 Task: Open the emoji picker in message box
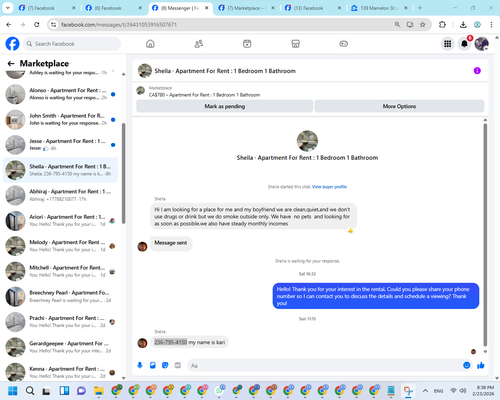click(467, 365)
